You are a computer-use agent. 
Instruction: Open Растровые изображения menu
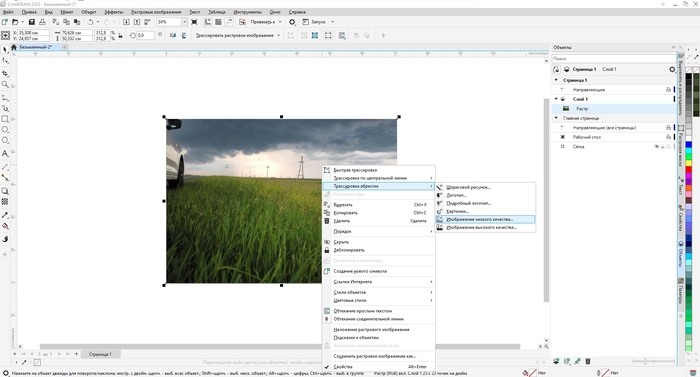[x=156, y=12]
